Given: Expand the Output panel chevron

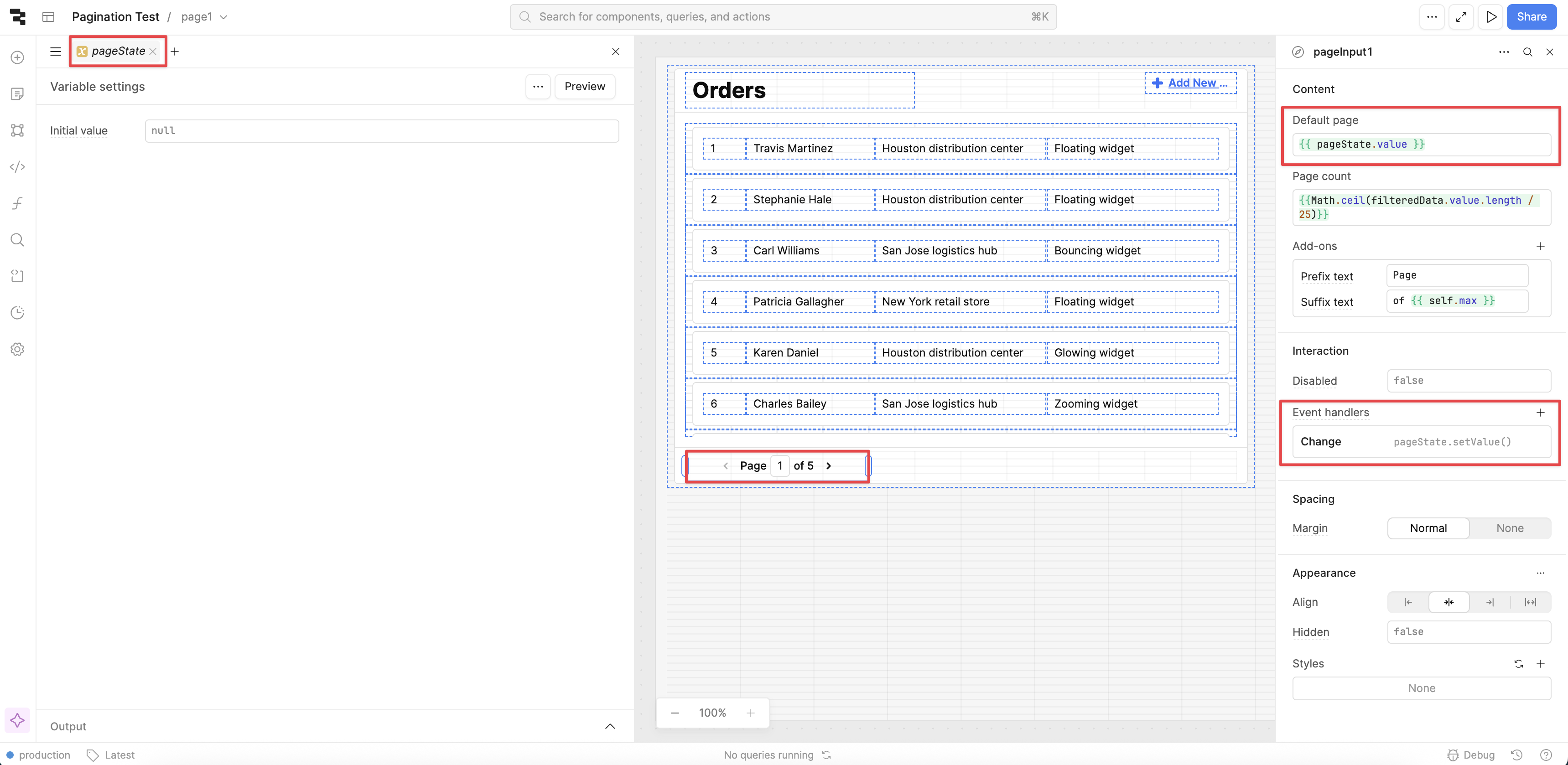Looking at the screenshot, I should pyautogui.click(x=610, y=726).
